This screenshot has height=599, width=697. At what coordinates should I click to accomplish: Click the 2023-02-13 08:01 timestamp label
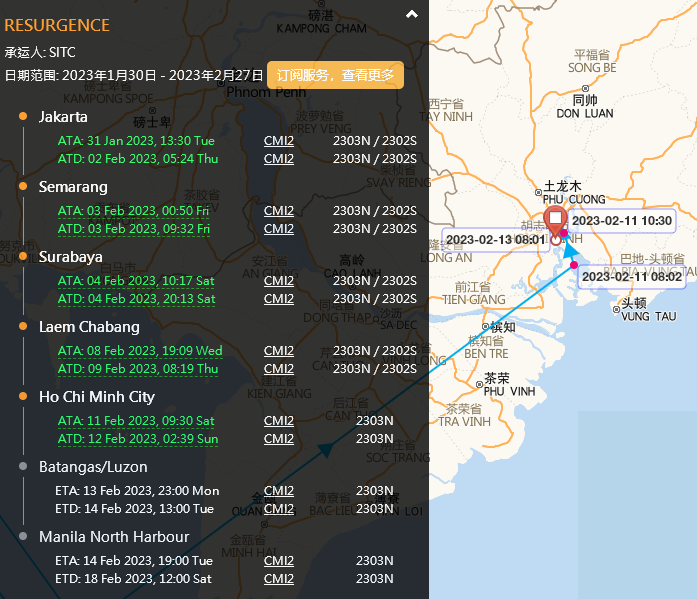click(495, 240)
